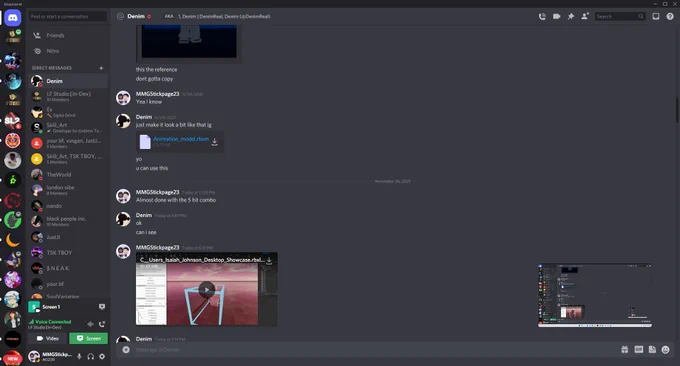
Task: Disconnect from the voice call
Action: click(102, 324)
